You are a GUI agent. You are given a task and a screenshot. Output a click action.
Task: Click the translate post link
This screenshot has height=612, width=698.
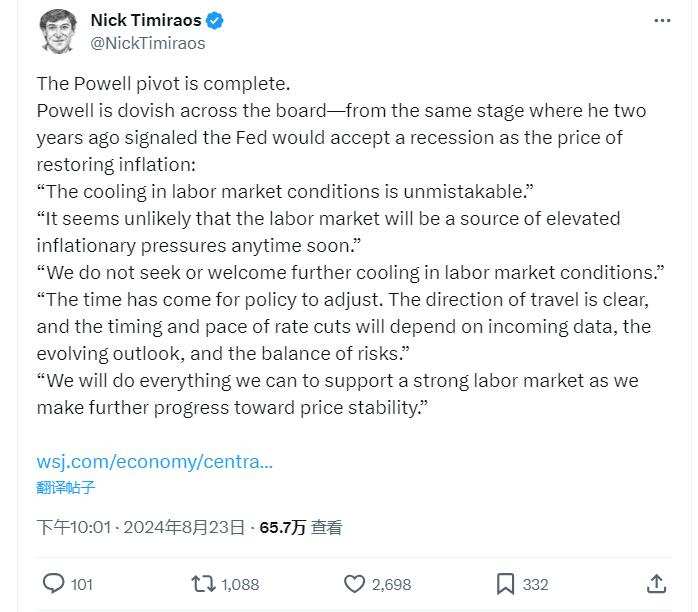[66, 488]
